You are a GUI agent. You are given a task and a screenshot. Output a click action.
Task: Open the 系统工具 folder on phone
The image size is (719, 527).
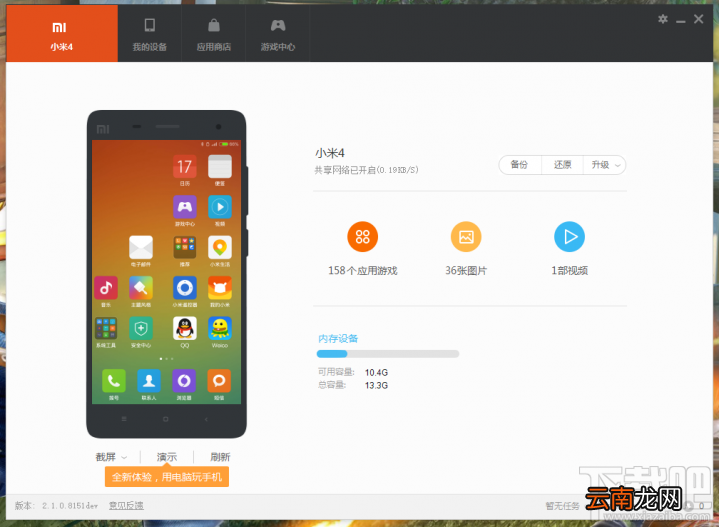pos(106,328)
